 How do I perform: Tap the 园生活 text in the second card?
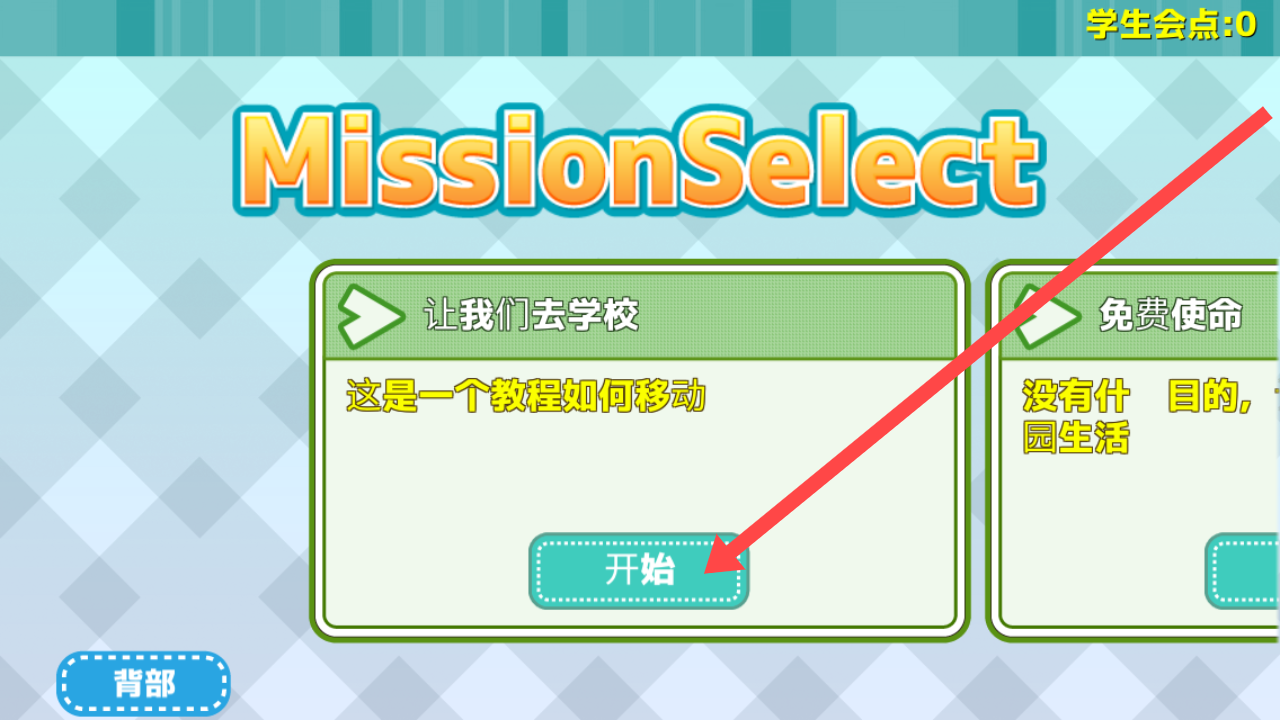point(1076,438)
